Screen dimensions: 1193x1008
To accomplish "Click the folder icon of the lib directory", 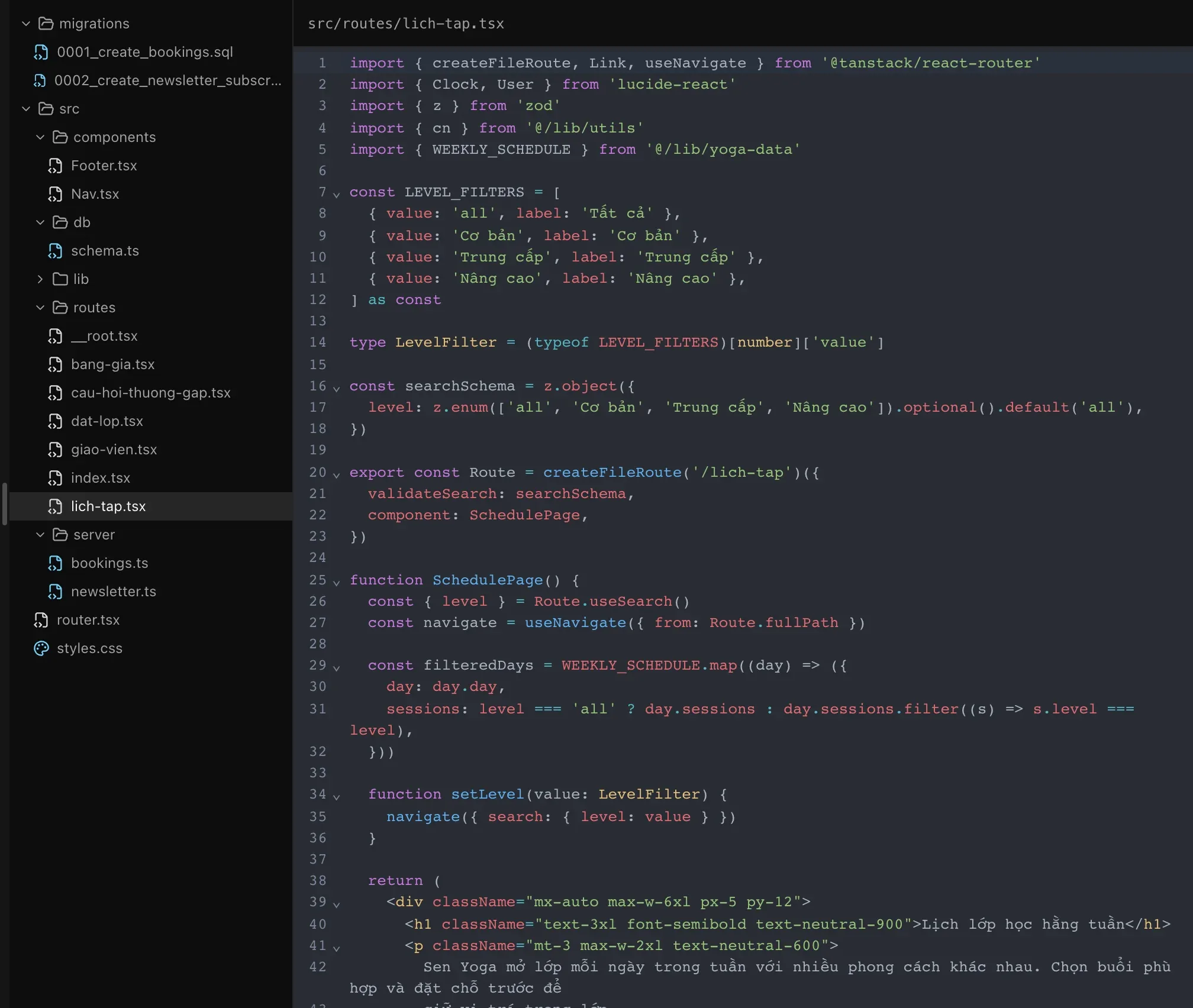I will tap(60, 279).
